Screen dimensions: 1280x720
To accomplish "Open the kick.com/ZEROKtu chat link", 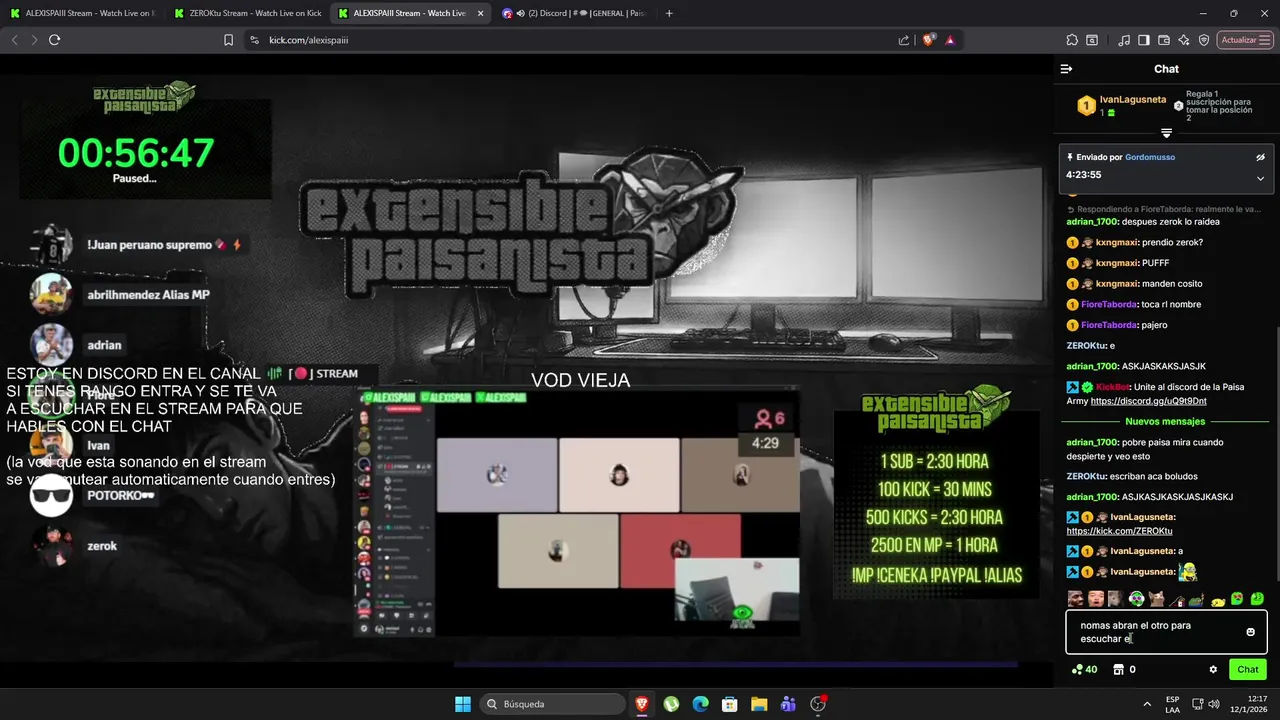I will 1119,531.
